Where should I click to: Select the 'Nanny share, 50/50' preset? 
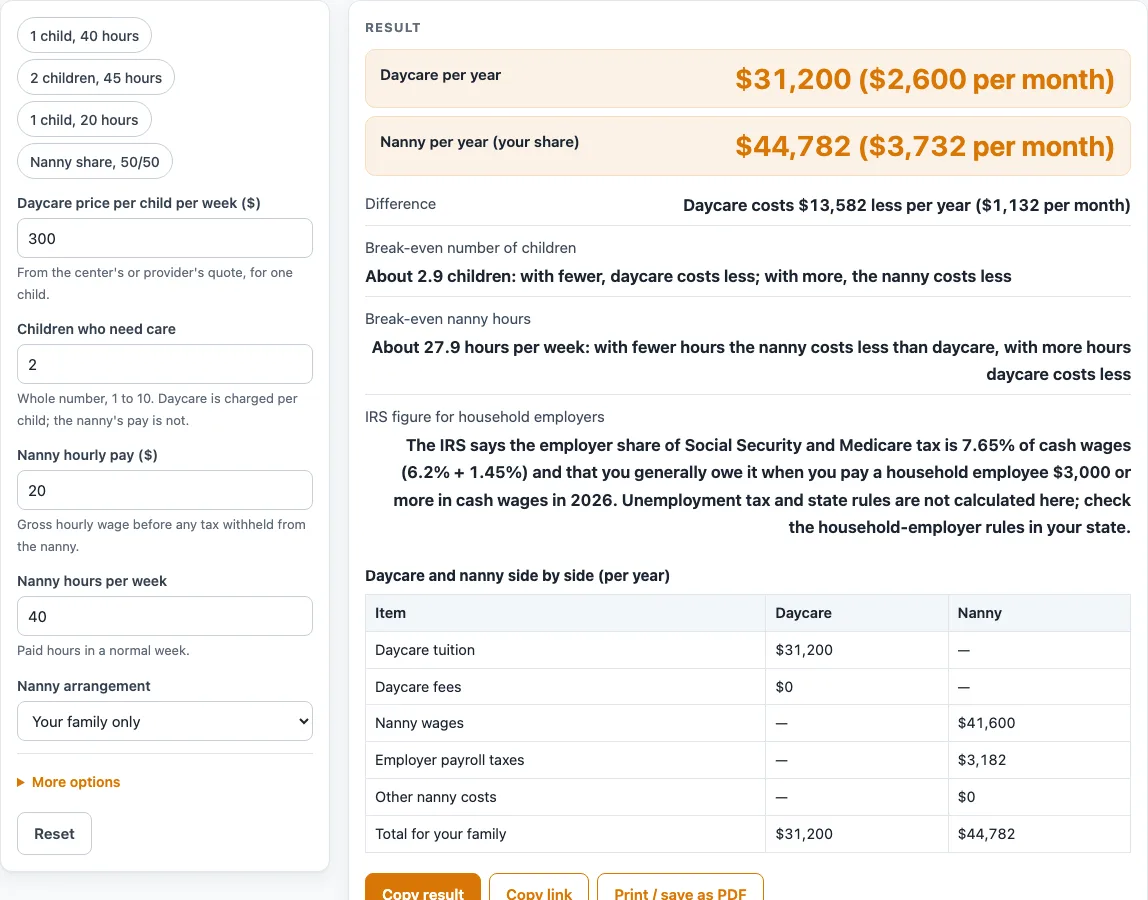[x=94, y=162]
